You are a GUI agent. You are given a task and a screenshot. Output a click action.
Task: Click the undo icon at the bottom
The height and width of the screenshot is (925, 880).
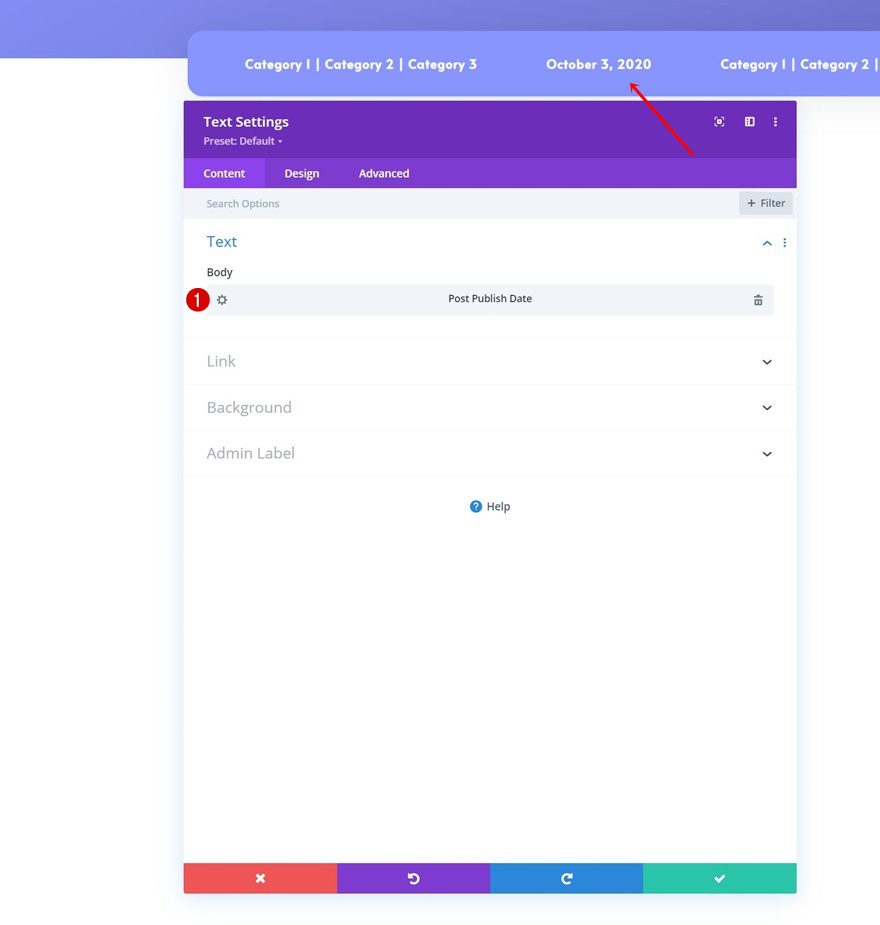(x=413, y=878)
